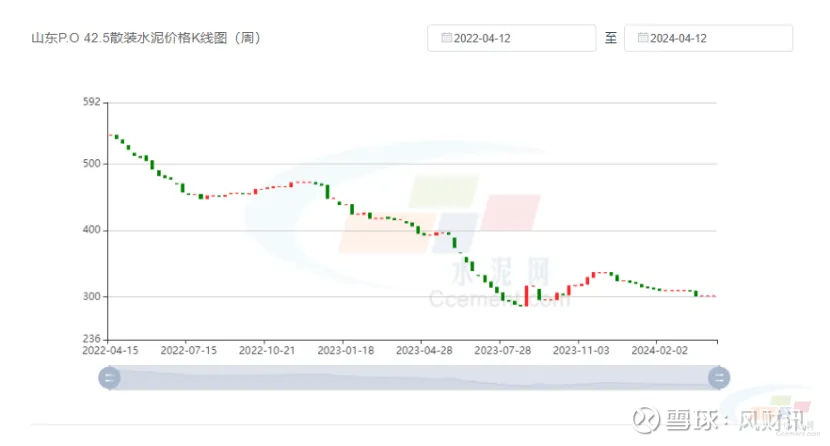Viewport: 830px width, 446px height.
Task: Click x-axis label 2022-07-15
Action: [188, 351]
